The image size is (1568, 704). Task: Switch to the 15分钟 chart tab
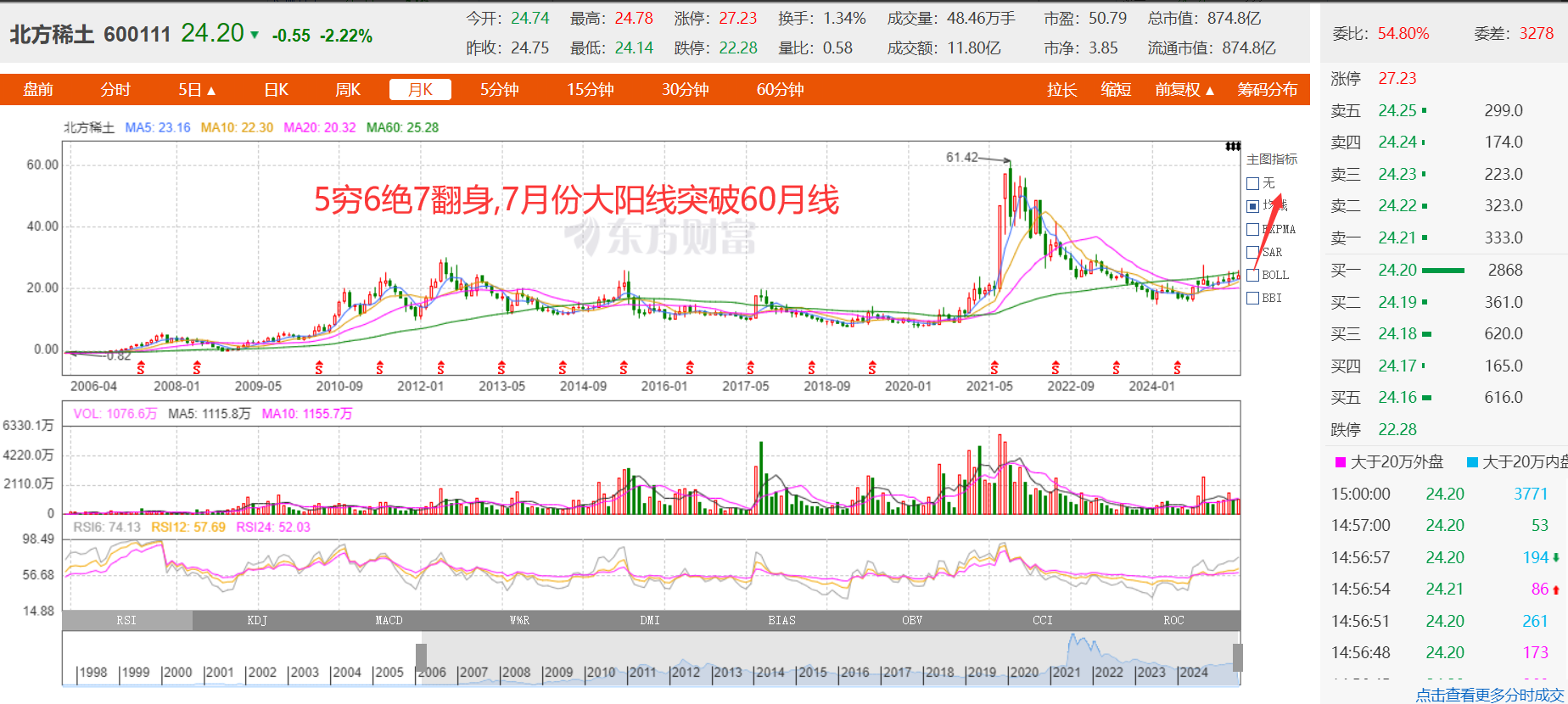click(591, 90)
